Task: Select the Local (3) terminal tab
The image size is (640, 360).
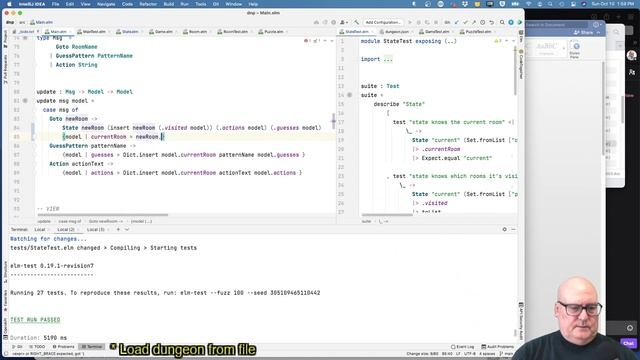Action: point(96,229)
